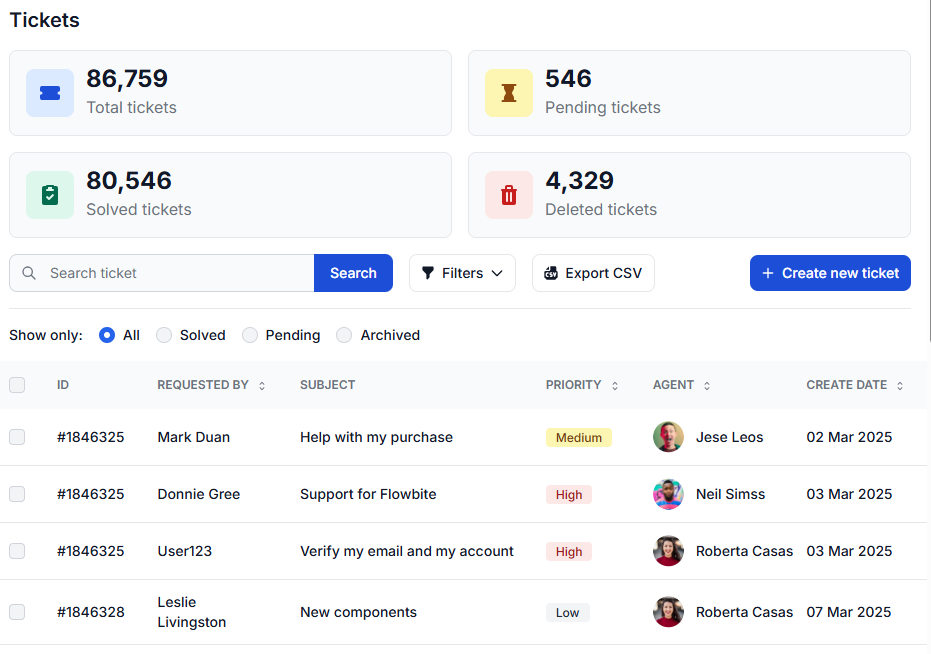Check the box for Mark Duan's ticket
The width and height of the screenshot is (931, 654).
17,437
